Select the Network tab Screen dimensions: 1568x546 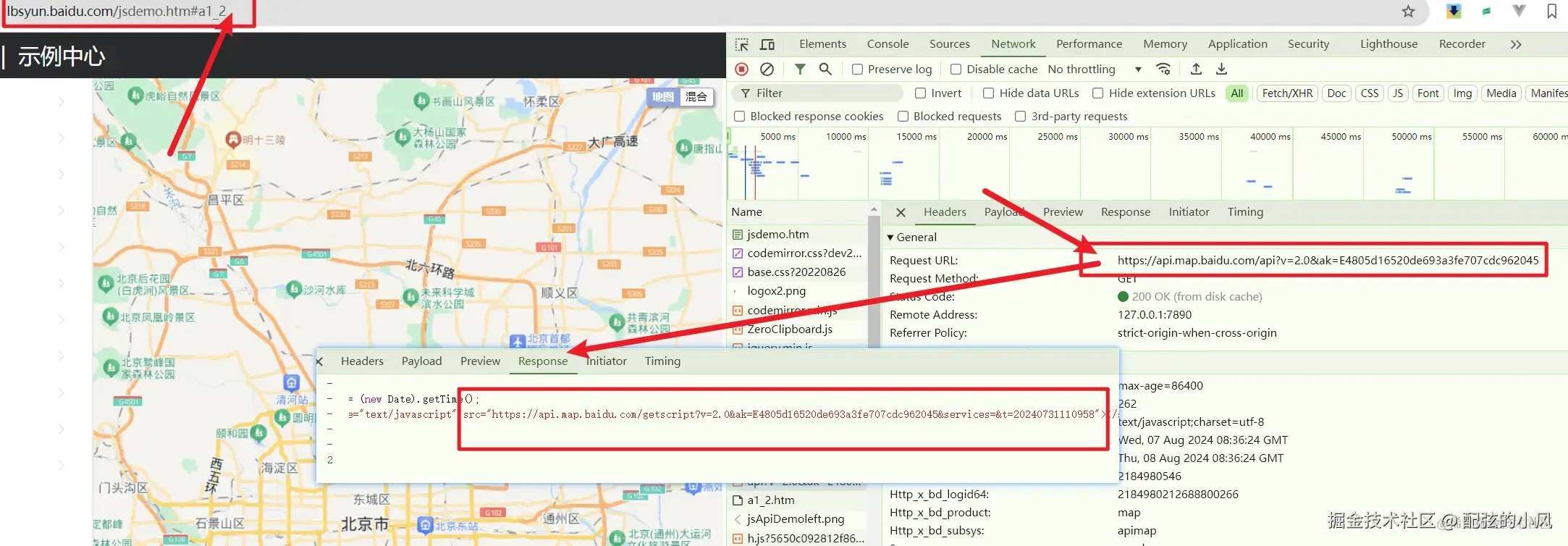tap(1013, 44)
